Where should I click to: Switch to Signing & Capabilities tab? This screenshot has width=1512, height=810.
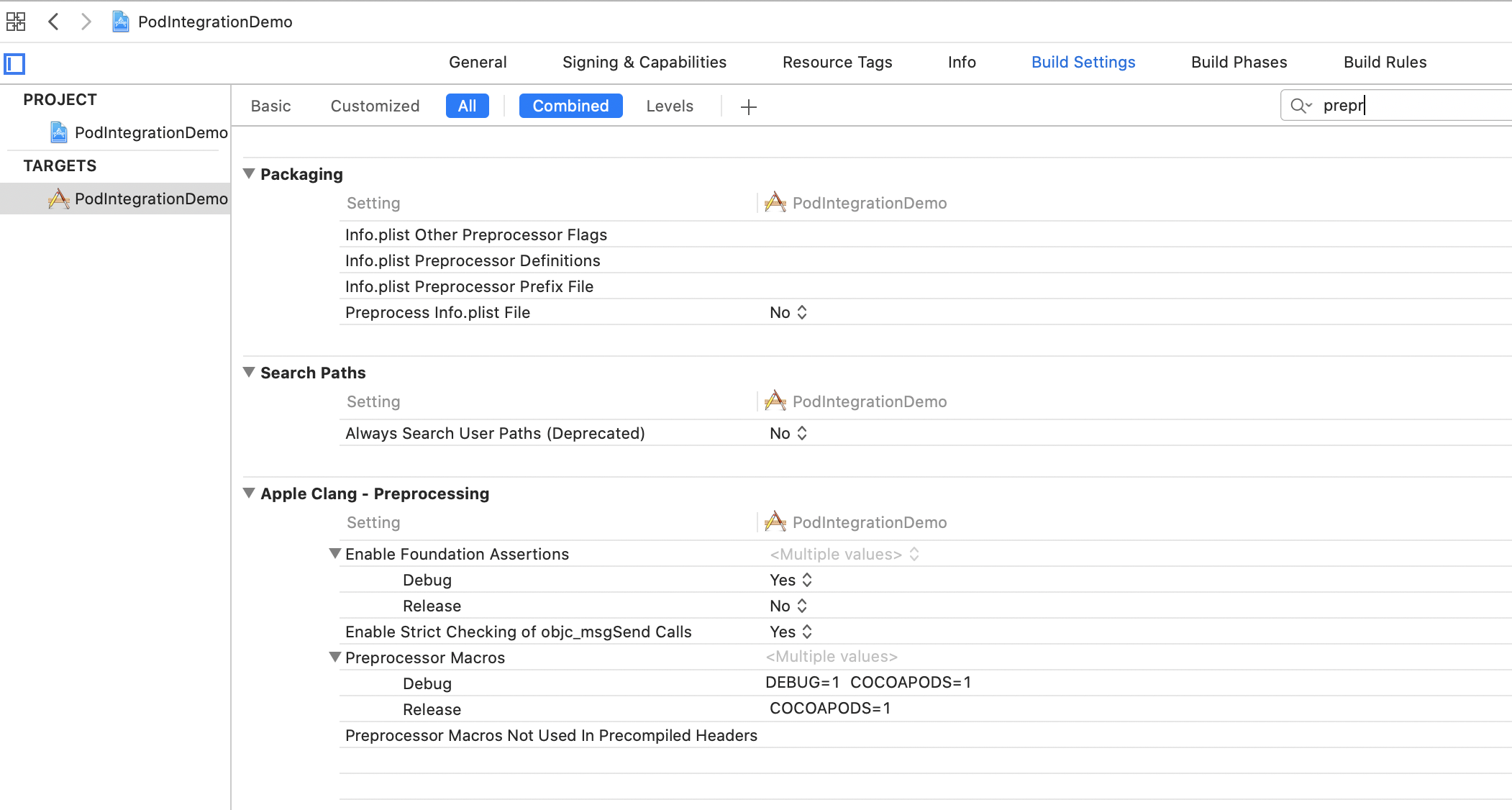click(x=644, y=62)
